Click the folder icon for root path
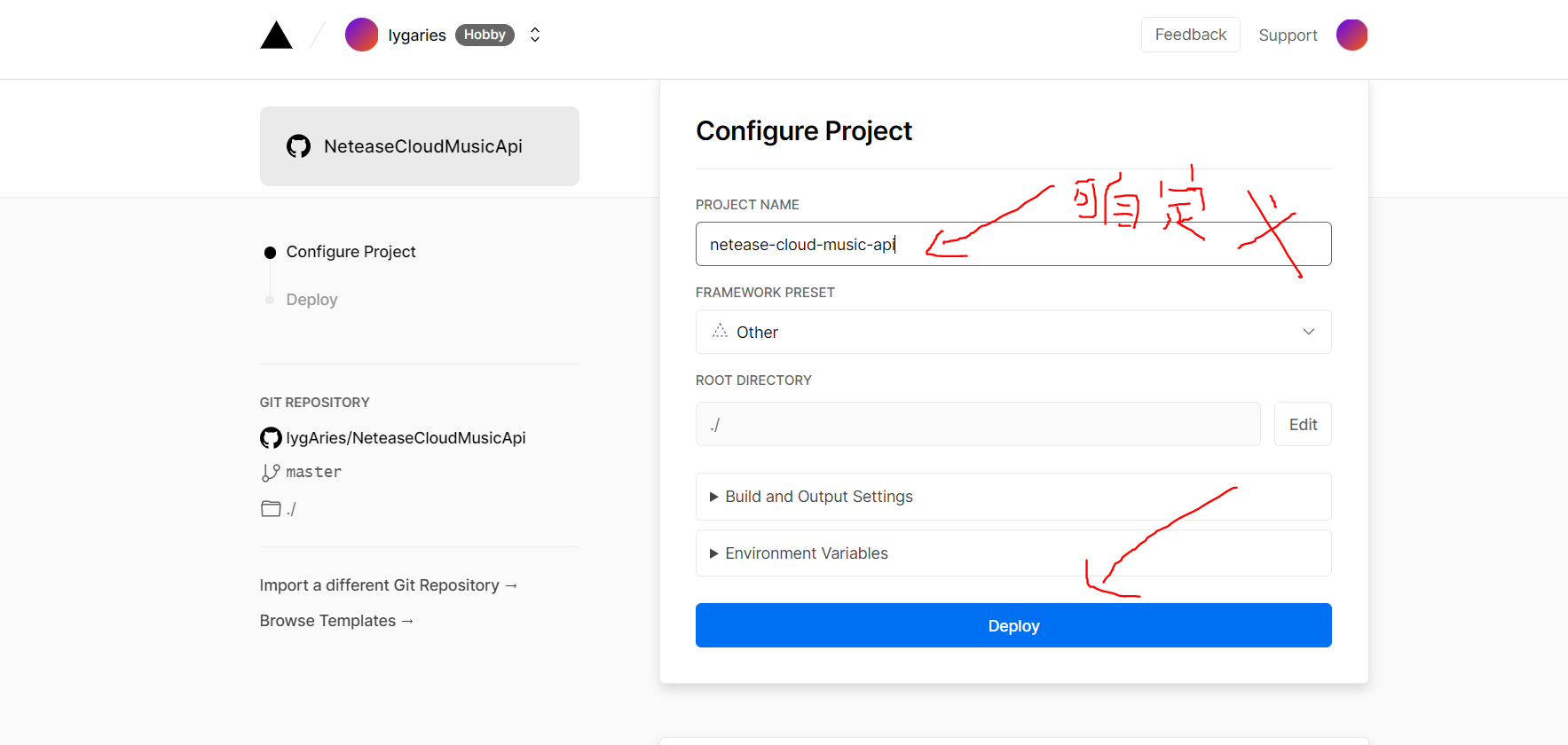Screen dimensions: 1568x745 pyautogui.click(x=271, y=509)
